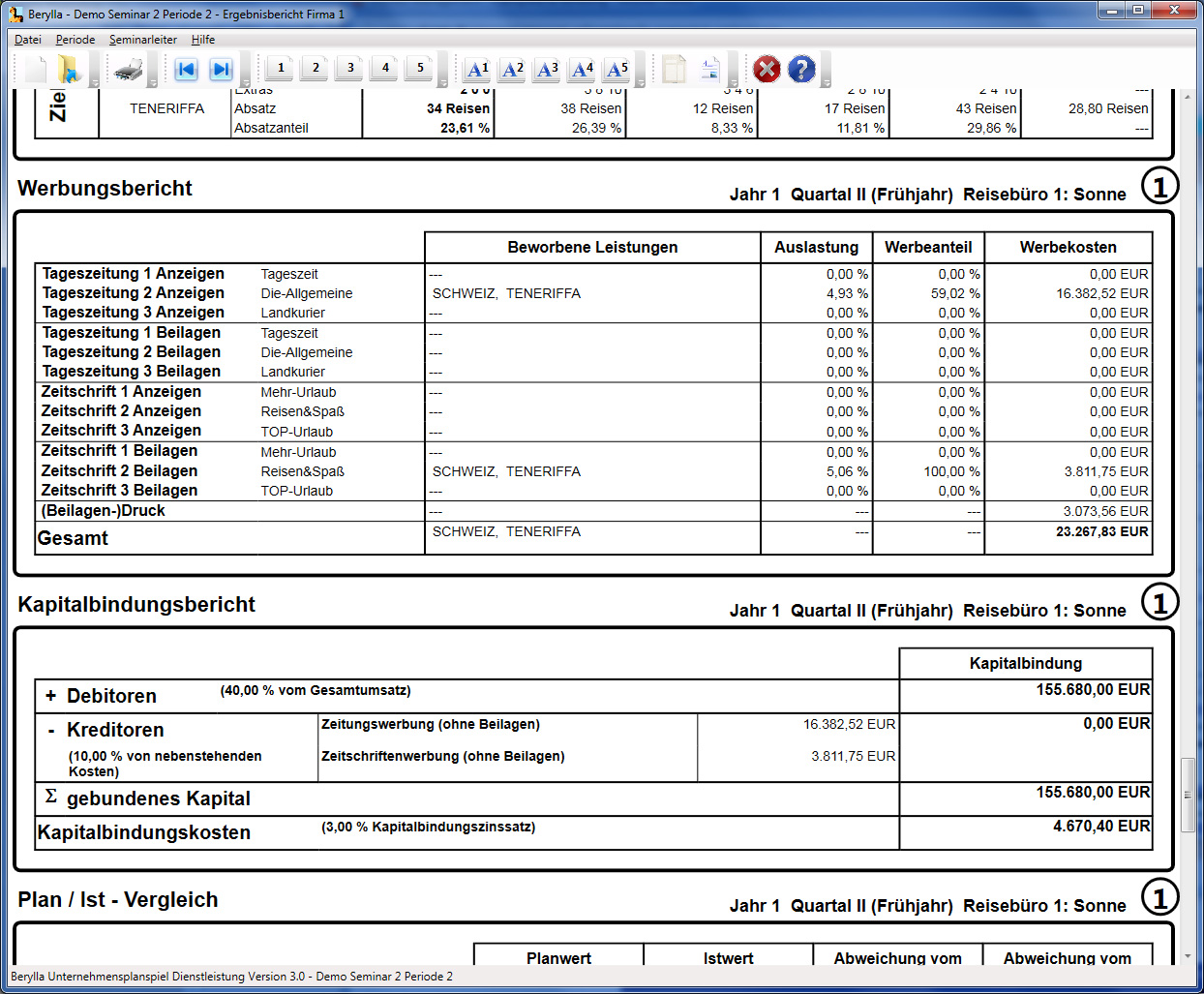
Task: Open the Datei menu
Action: (x=28, y=40)
